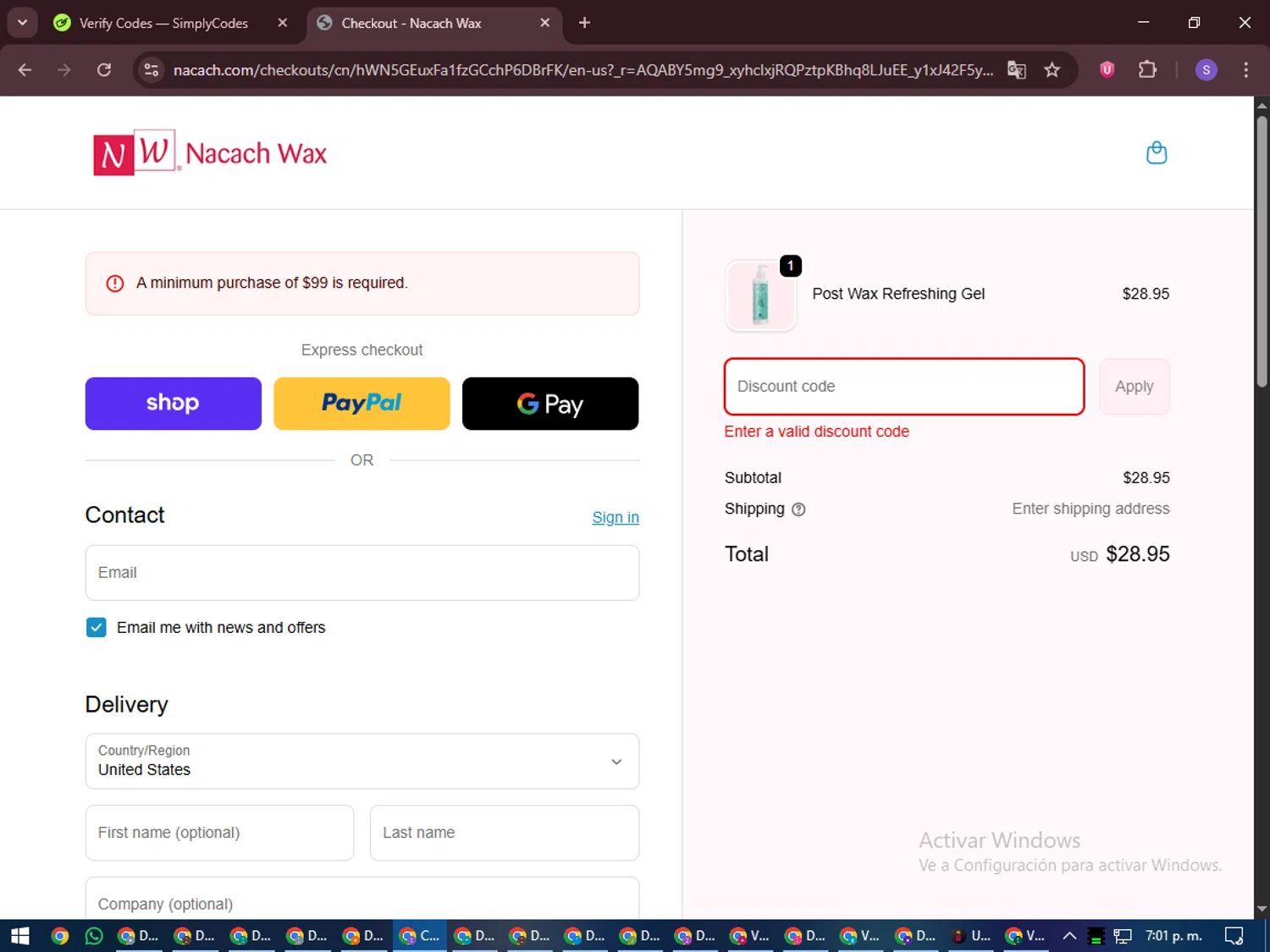Click the Apply discount button
This screenshot has height=952, width=1270.
(x=1135, y=387)
